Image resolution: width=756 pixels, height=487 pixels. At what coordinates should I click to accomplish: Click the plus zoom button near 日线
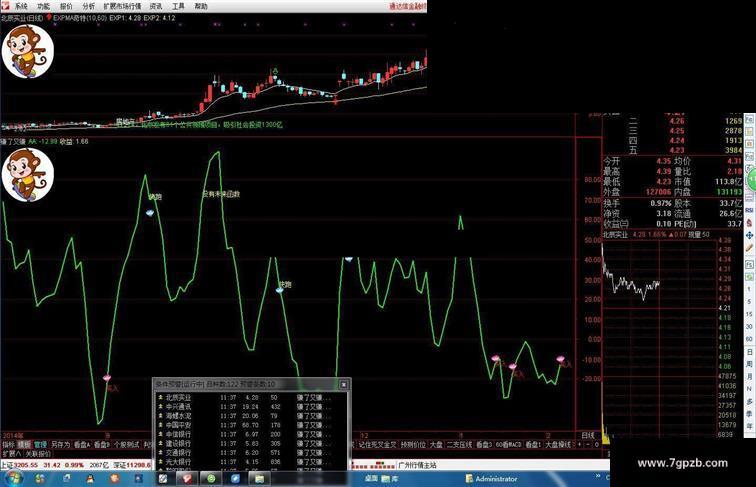579,445
